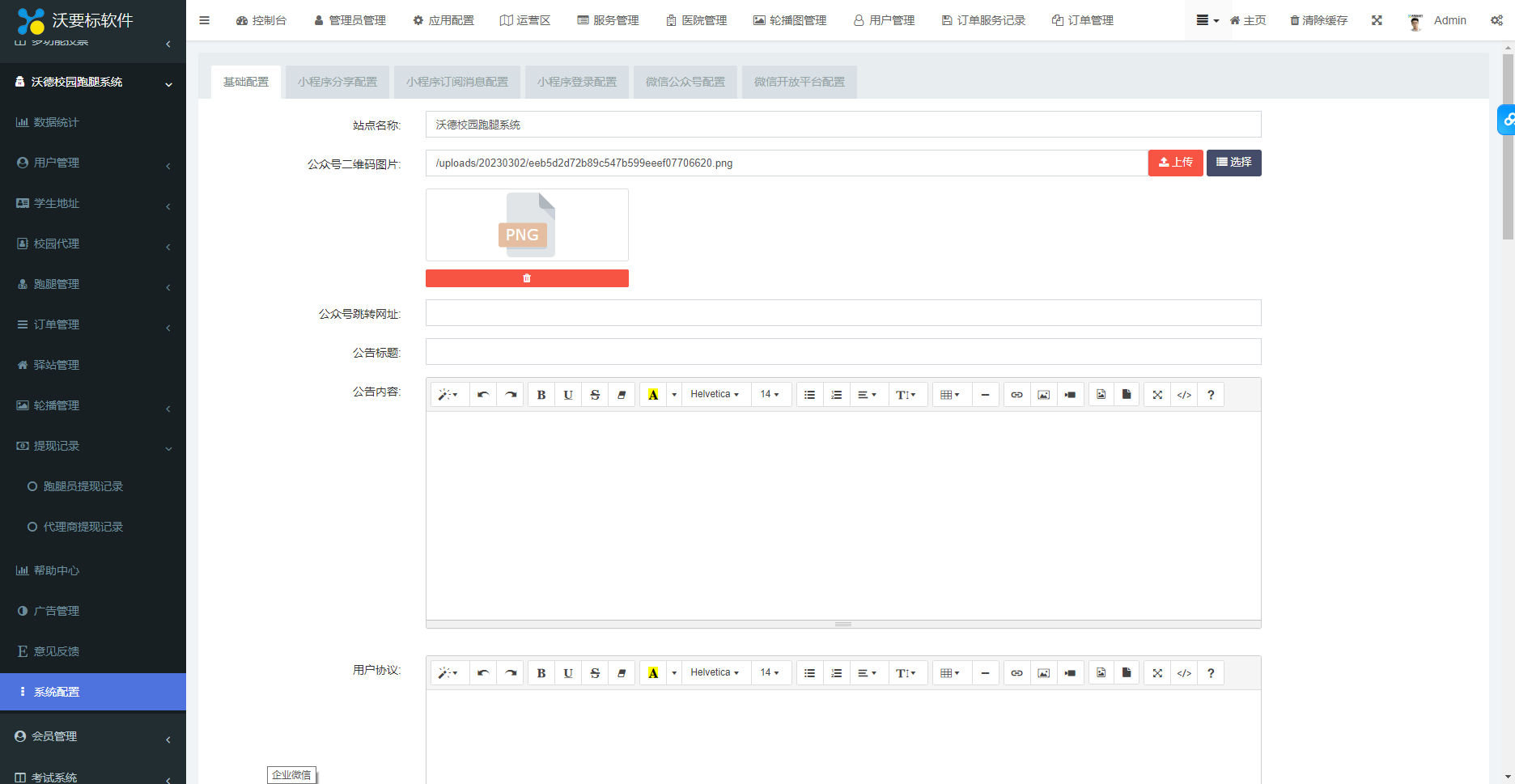Image resolution: width=1515 pixels, height=784 pixels.
Task: Insert link in the 公告内容 editor
Action: [x=1016, y=395]
